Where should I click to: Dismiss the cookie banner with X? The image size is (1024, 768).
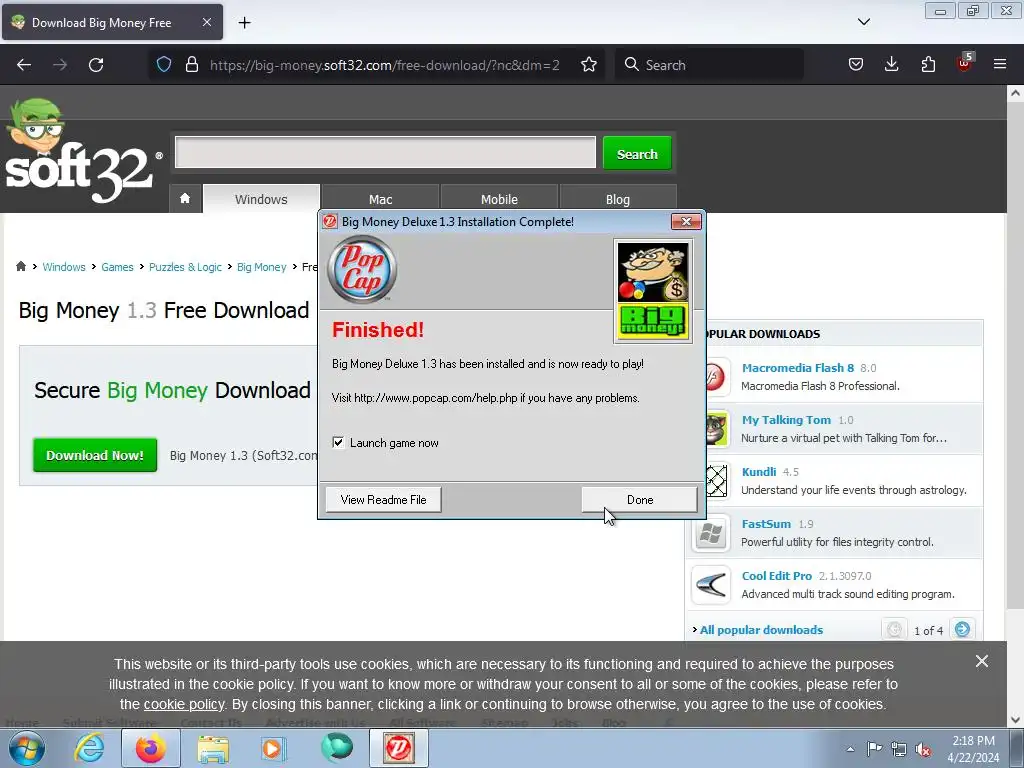[x=982, y=662]
